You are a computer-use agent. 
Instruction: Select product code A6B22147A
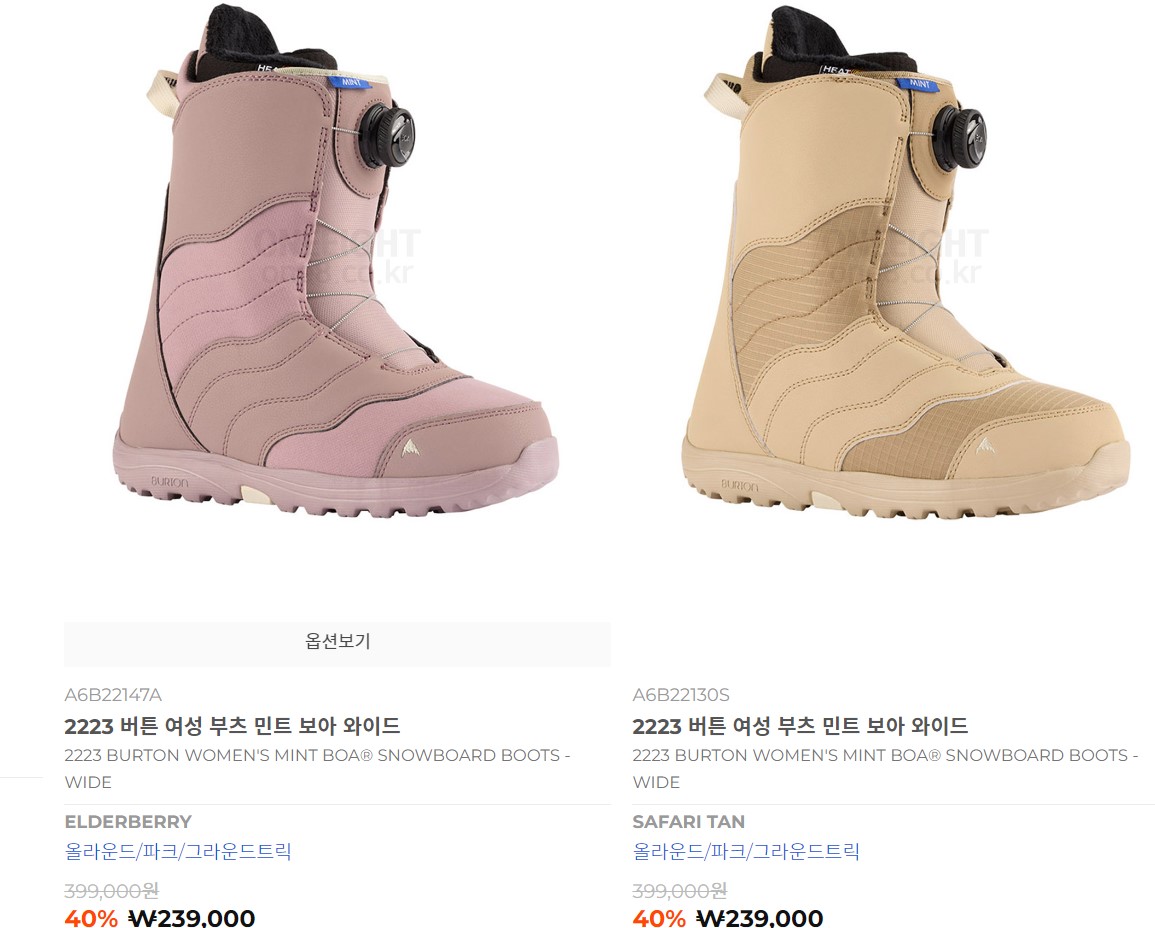pos(113,695)
